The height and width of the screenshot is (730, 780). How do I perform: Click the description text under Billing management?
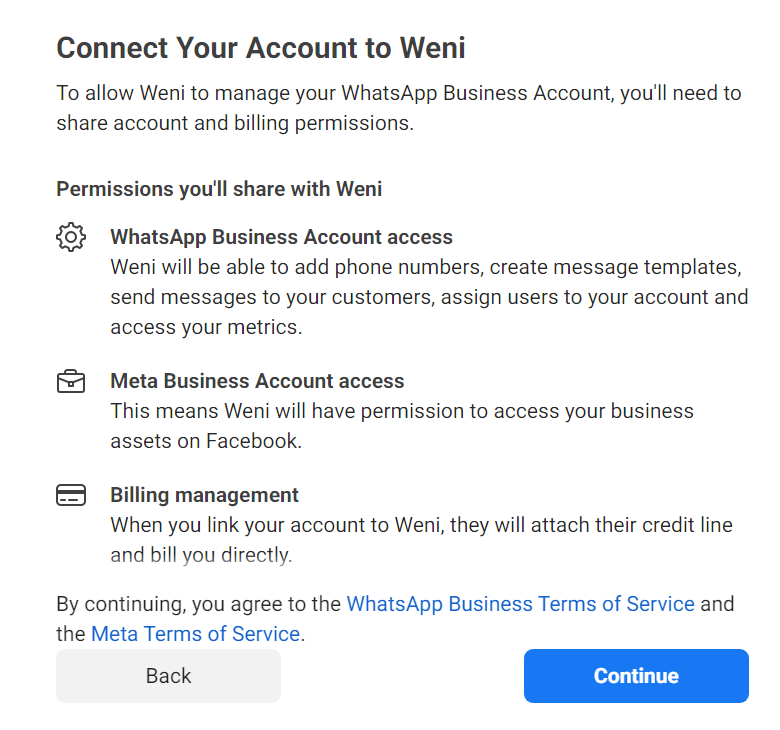point(420,540)
